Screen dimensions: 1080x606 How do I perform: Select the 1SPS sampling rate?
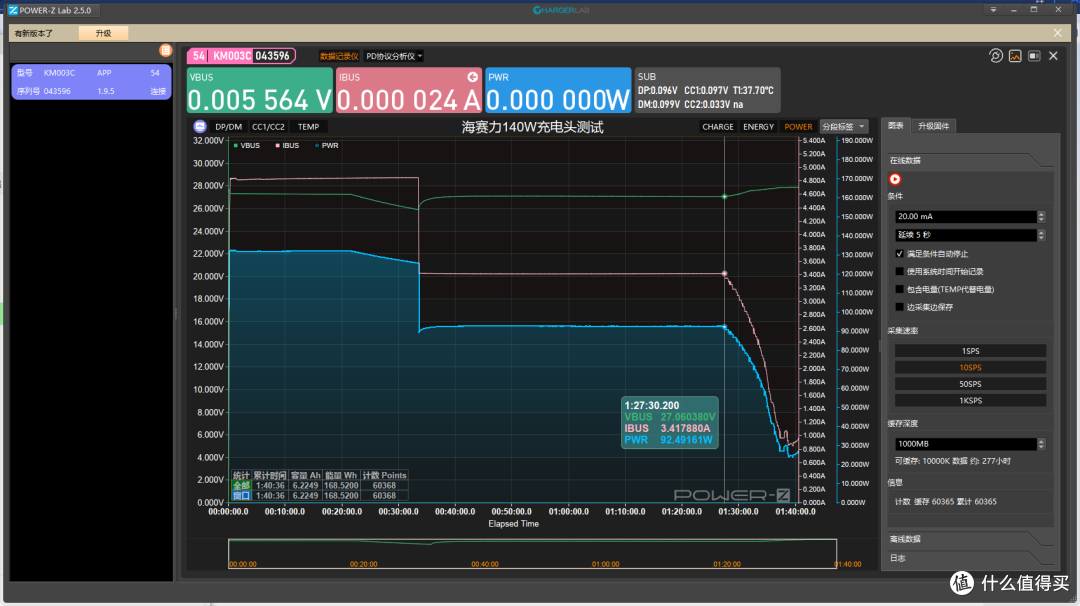(x=970, y=351)
